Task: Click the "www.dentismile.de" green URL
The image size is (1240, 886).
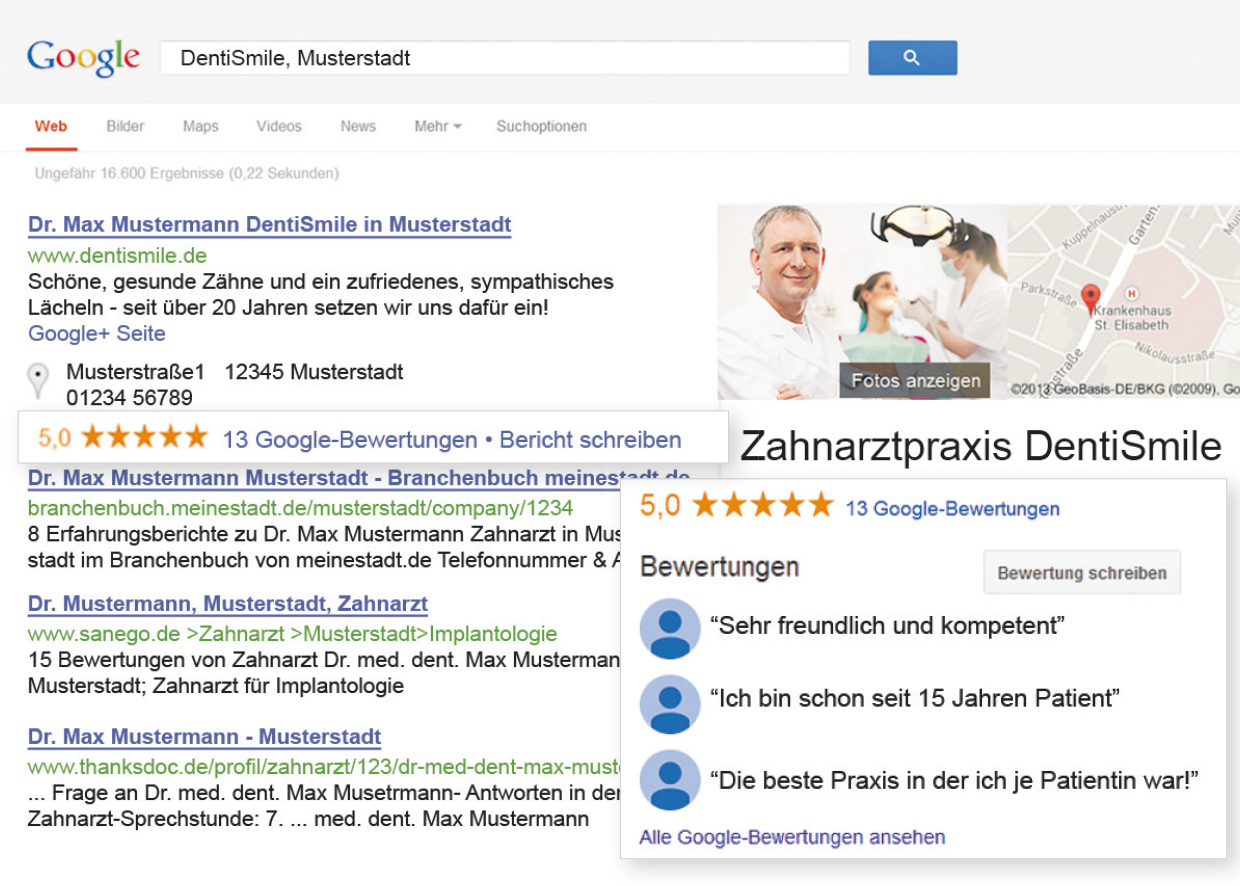Action: click(118, 255)
